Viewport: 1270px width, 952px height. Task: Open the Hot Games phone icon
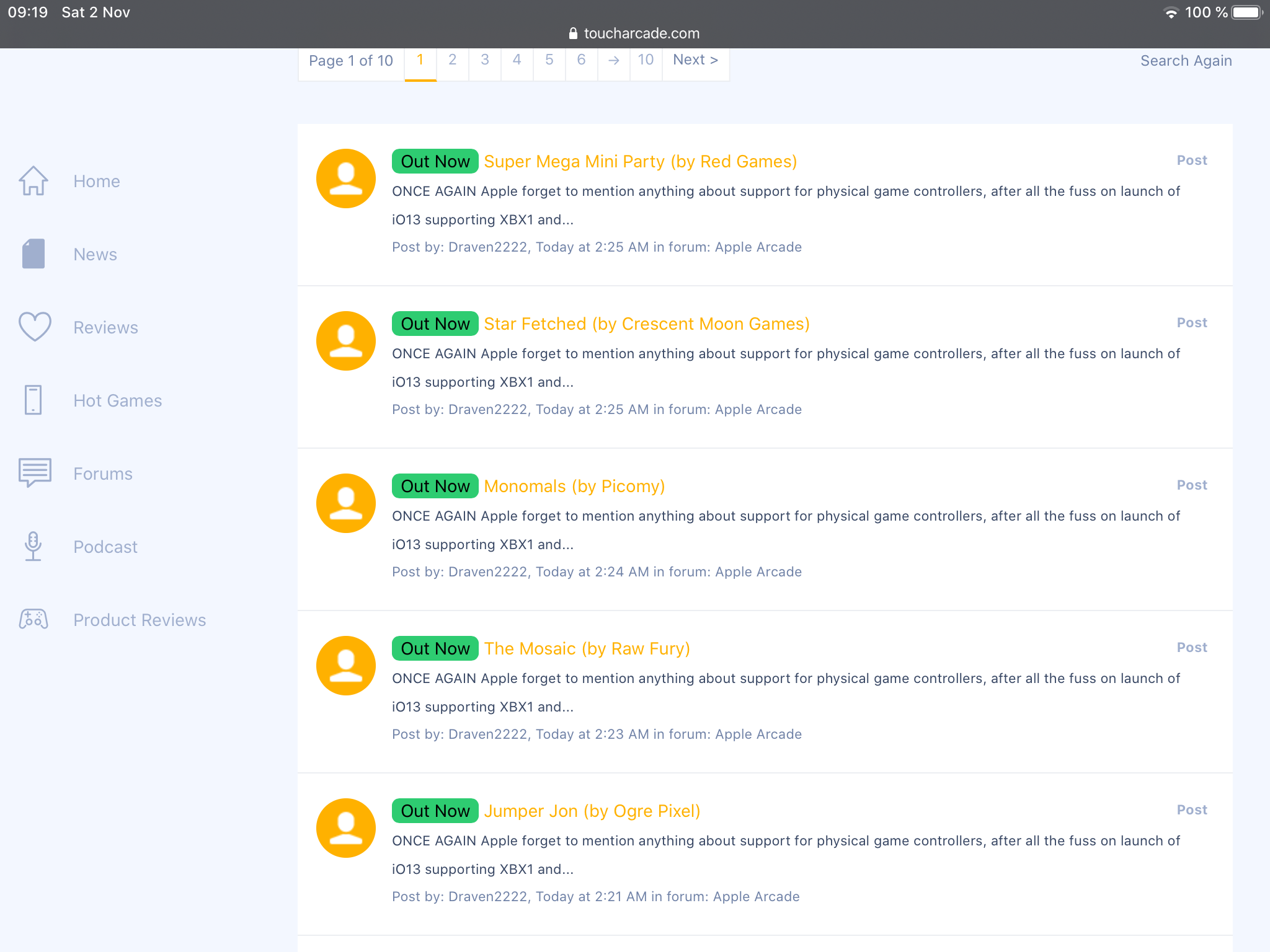(x=33, y=400)
